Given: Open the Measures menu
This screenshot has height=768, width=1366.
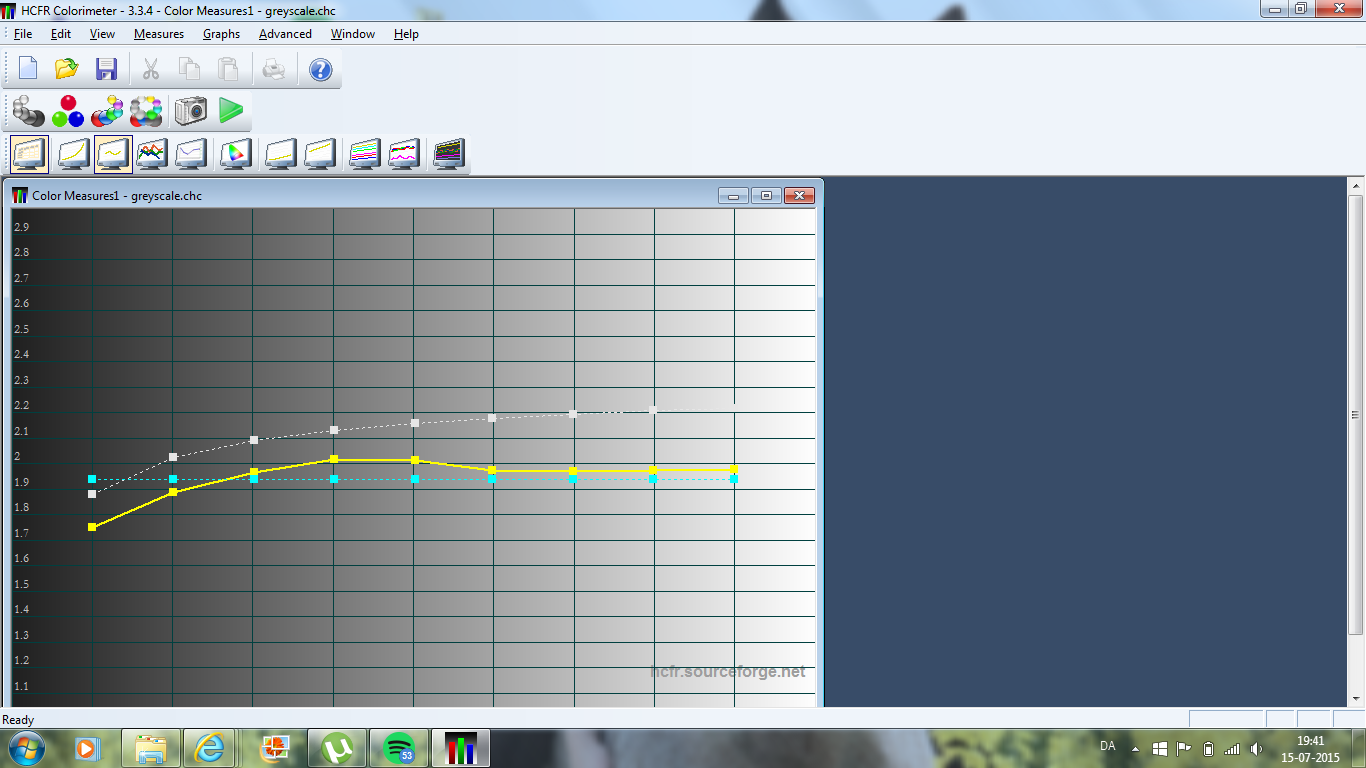Looking at the screenshot, I should (x=158, y=34).
